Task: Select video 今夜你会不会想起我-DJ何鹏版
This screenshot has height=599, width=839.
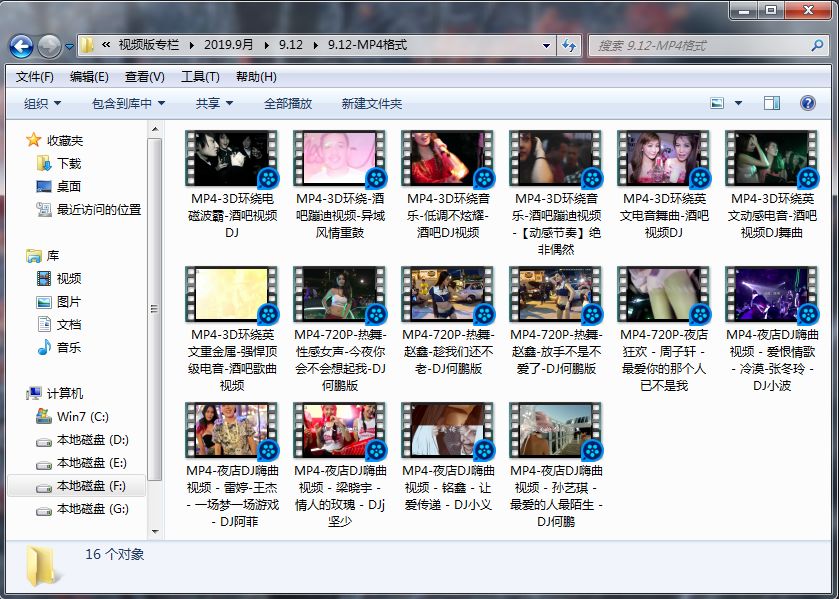Action: (340, 329)
